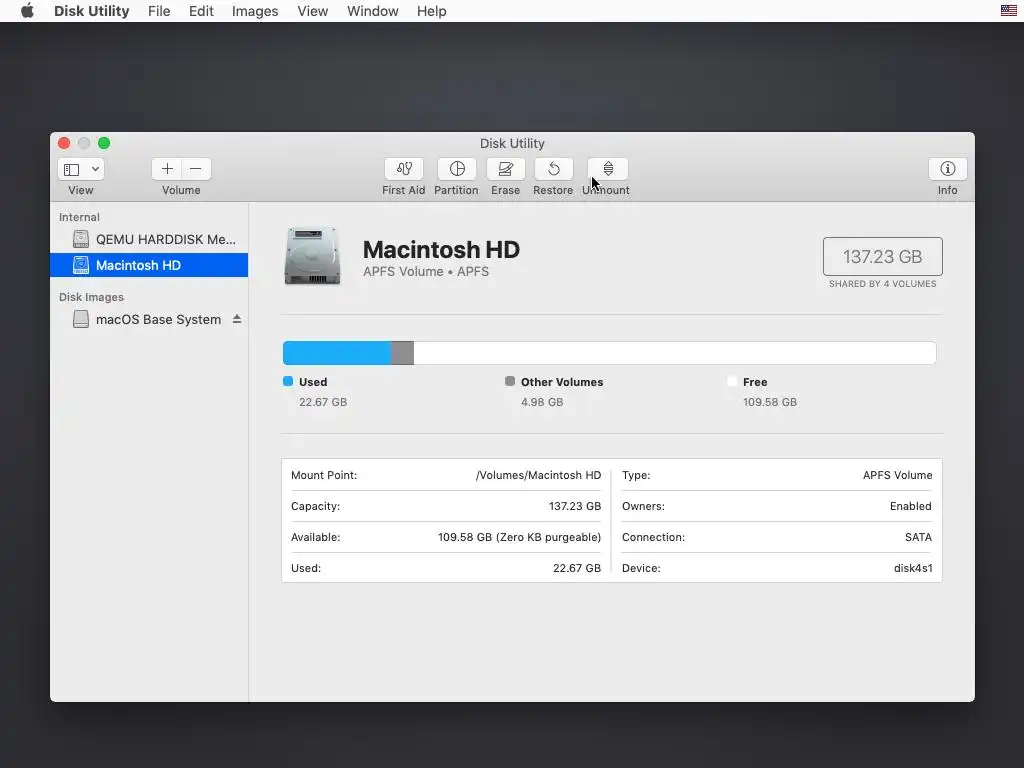Open the Info panel
This screenshot has height=768, width=1024.
948,169
